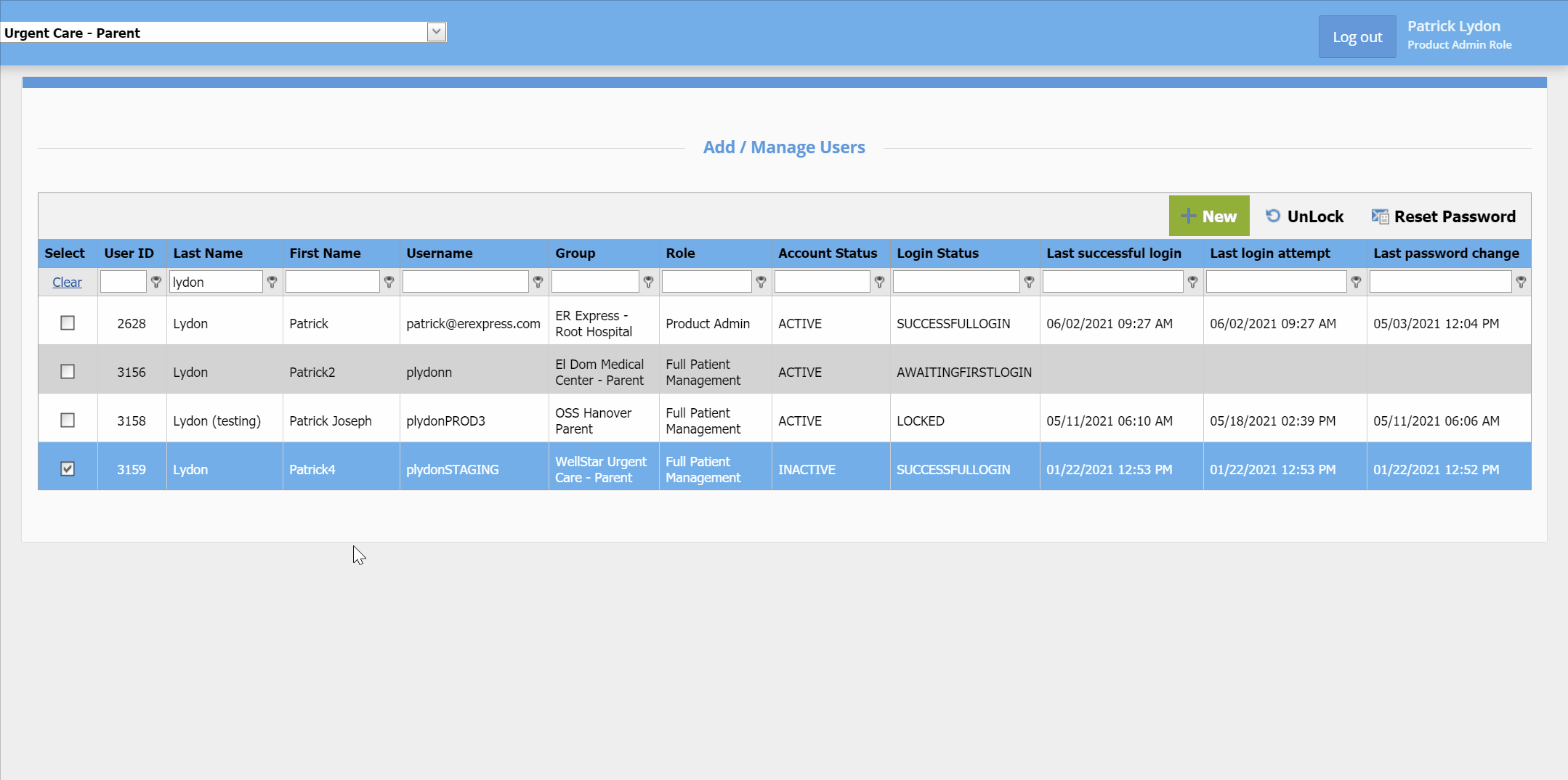Open the Last password change filter menu

pyautogui.click(x=1521, y=282)
